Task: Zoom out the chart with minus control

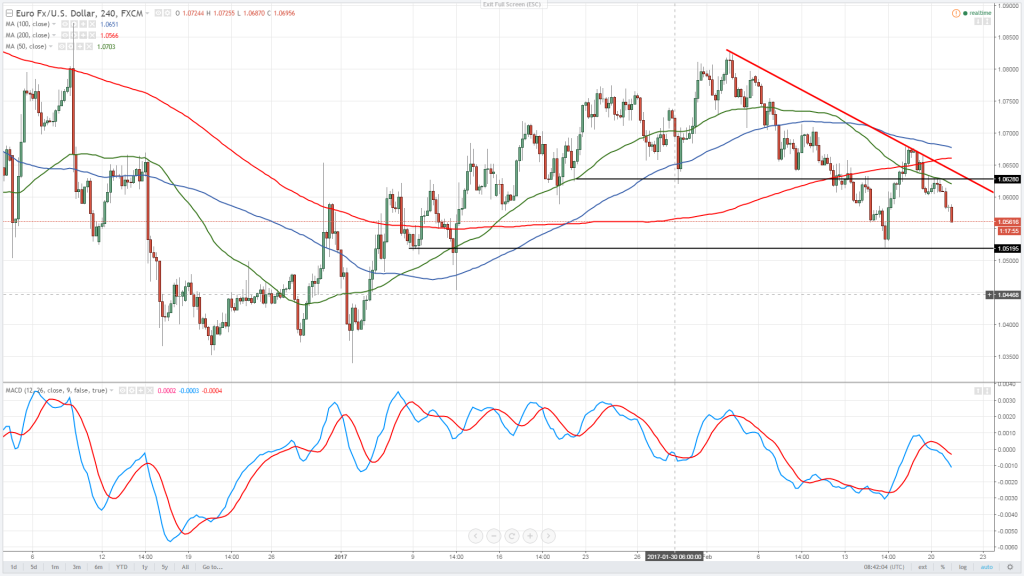Action: click(494, 536)
